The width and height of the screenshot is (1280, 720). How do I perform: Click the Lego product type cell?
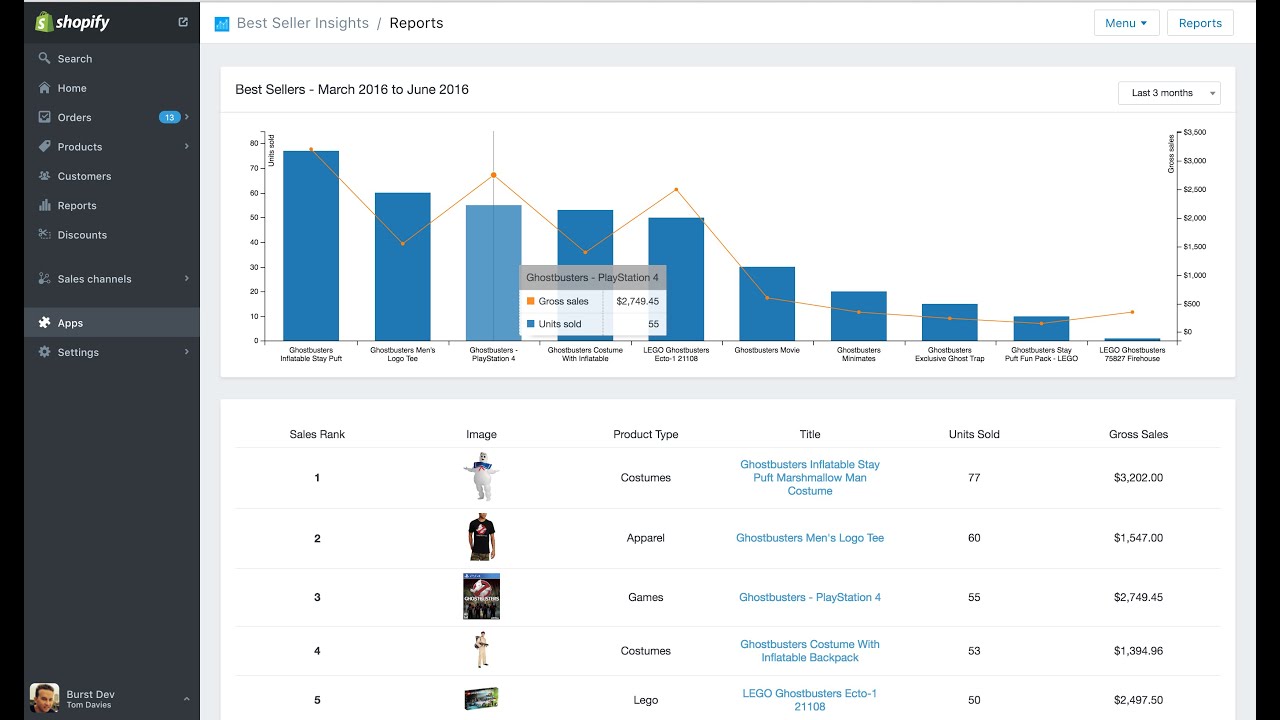(x=646, y=700)
